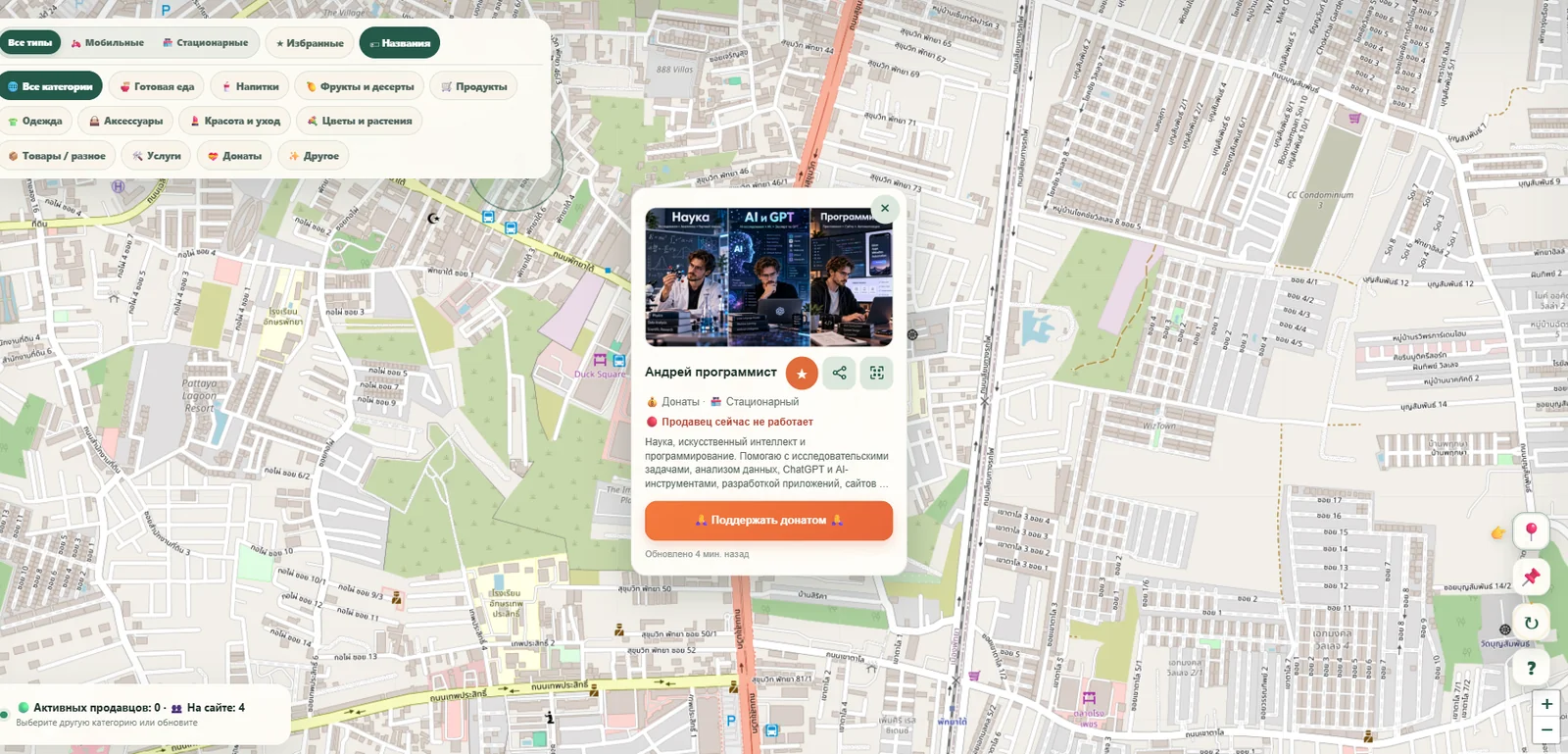Open the seller photo collage
This screenshot has height=754, width=1568.
click(x=768, y=276)
